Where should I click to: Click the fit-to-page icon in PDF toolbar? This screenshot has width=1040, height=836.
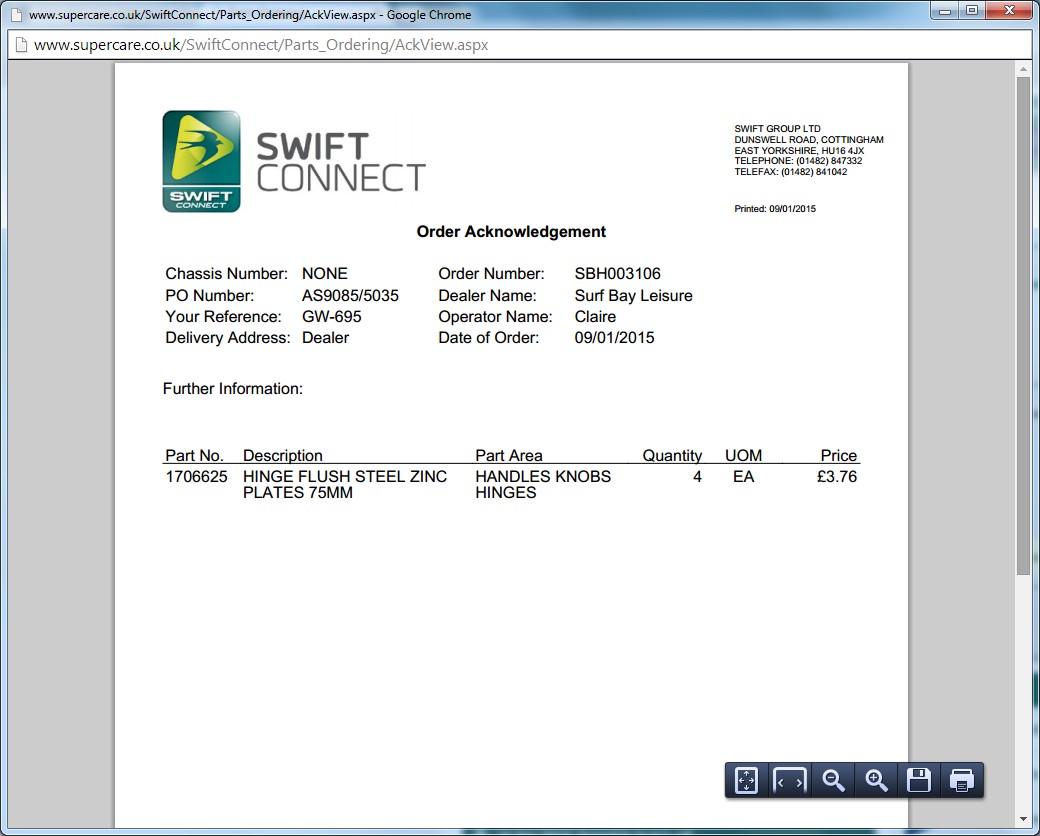[x=746, y=780]
